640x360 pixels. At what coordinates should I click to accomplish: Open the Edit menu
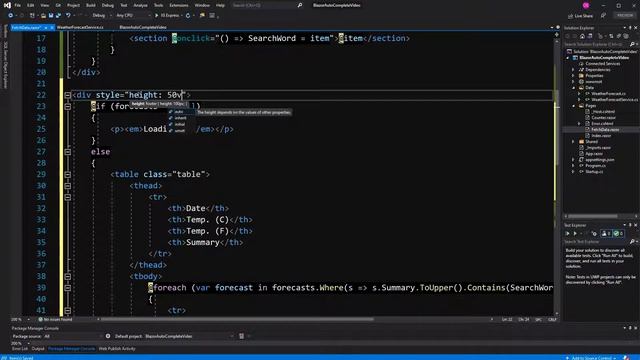pyautogui.click(x=31, y=5)
